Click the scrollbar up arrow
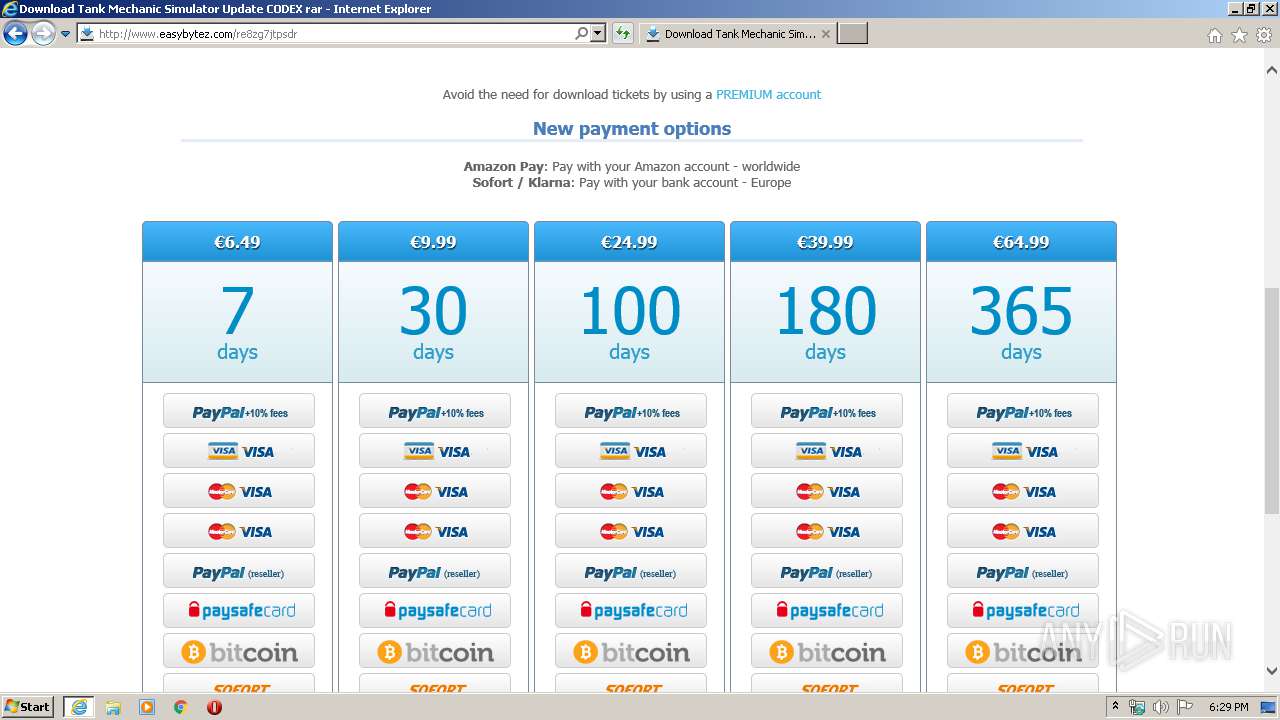This screenshot has width=1280, height=720. [1272, 71]
